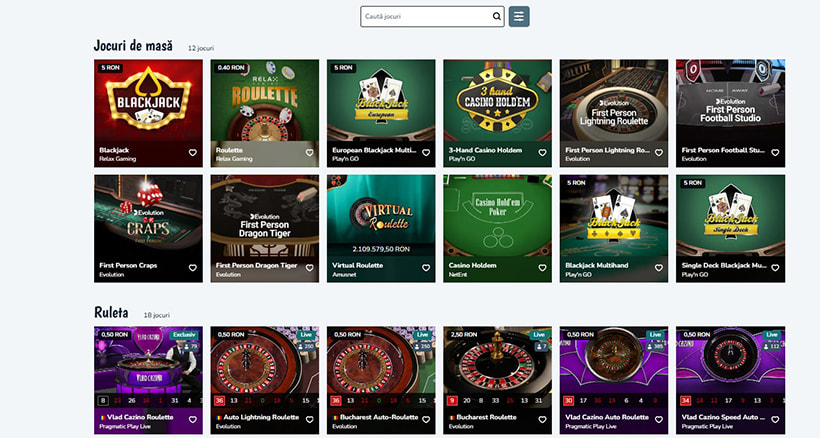Click Live badge on Auto Lightning Roulette

pyautogui.click(x=306, y=335)
